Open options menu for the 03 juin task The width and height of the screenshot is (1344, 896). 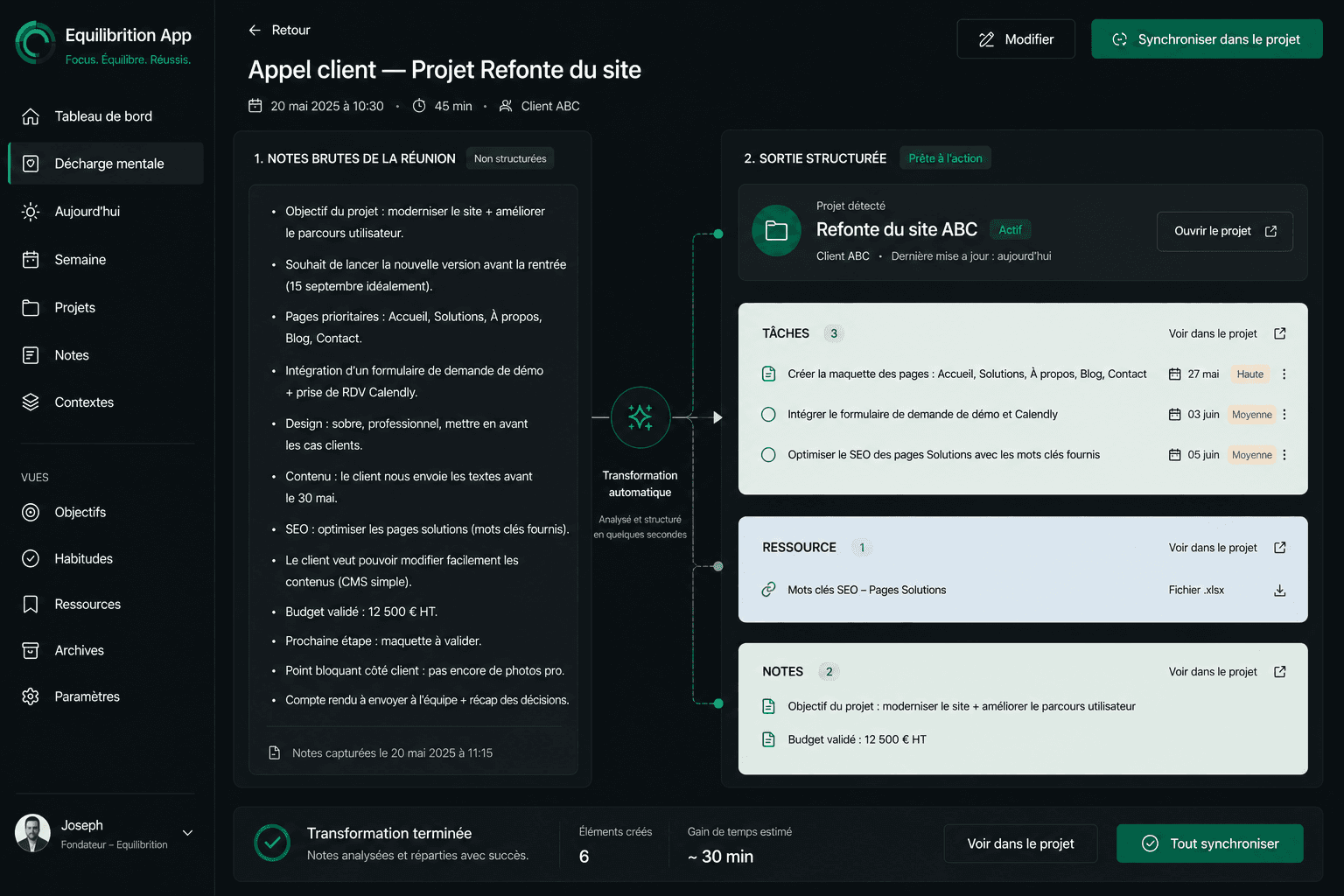point(1284,415)
